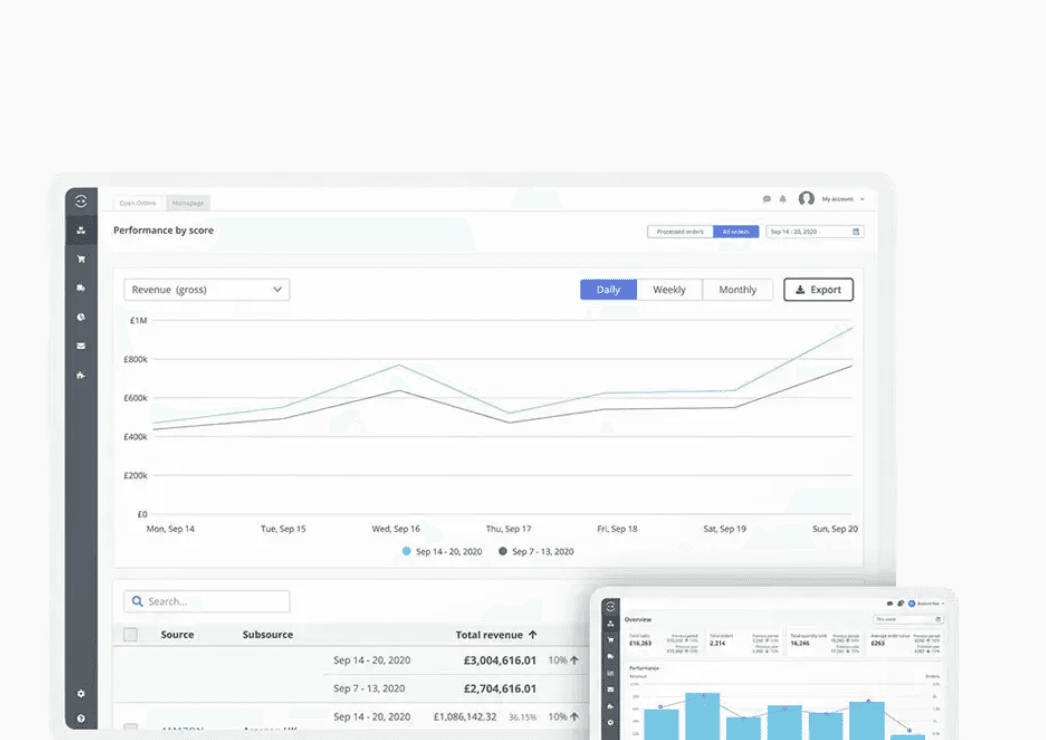
Task: Click the £2,704,616.01 revenue value
Action: (x=500, y=689)
